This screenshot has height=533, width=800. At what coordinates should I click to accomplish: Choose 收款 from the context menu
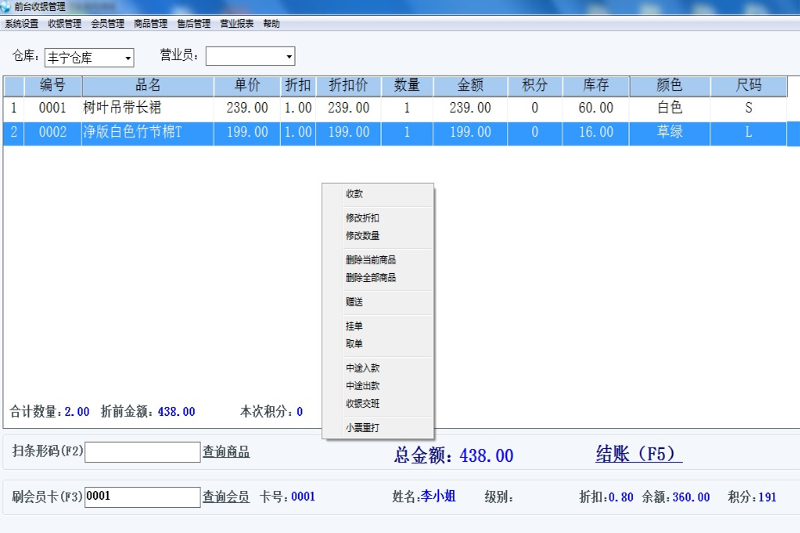click(355, 194)
